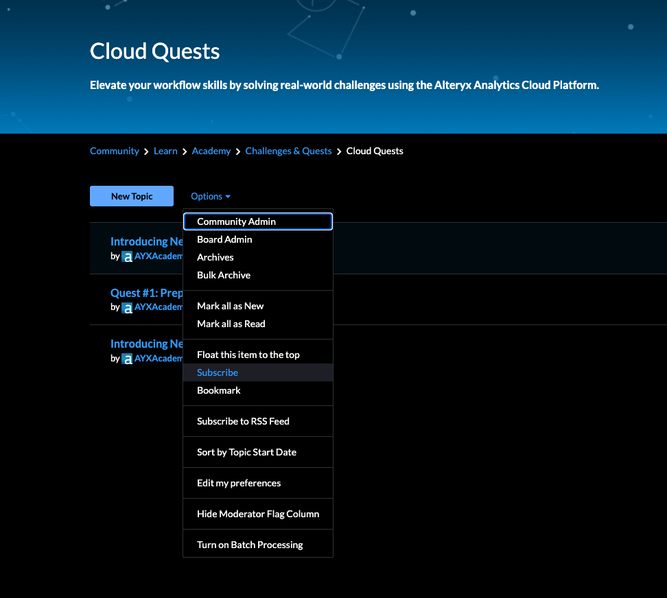Select Community Admin from the menu

click(x=236, y=222)
